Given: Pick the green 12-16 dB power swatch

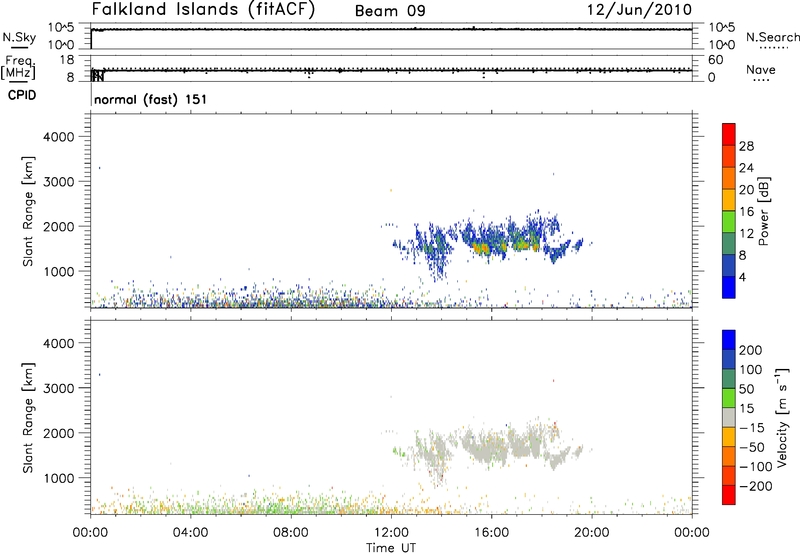Looking at the screenshot, I should pos(729,221).
